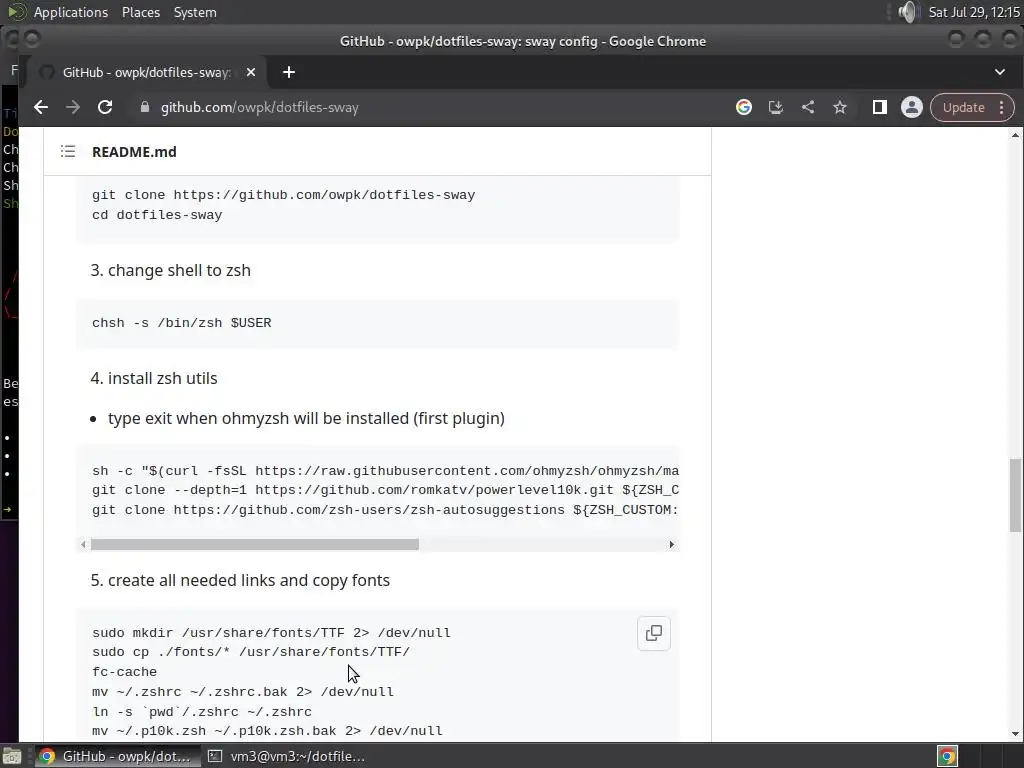
Task: Click the page vertical scrollbar thumb
Action: tap(1015, 495)
